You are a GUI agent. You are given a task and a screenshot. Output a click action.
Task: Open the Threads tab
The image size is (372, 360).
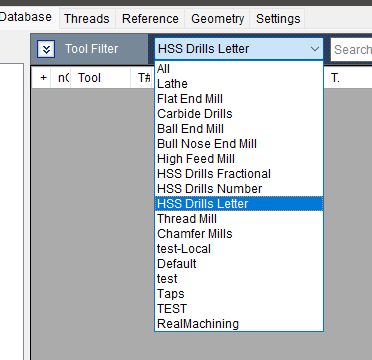click(x=87, y=19)
